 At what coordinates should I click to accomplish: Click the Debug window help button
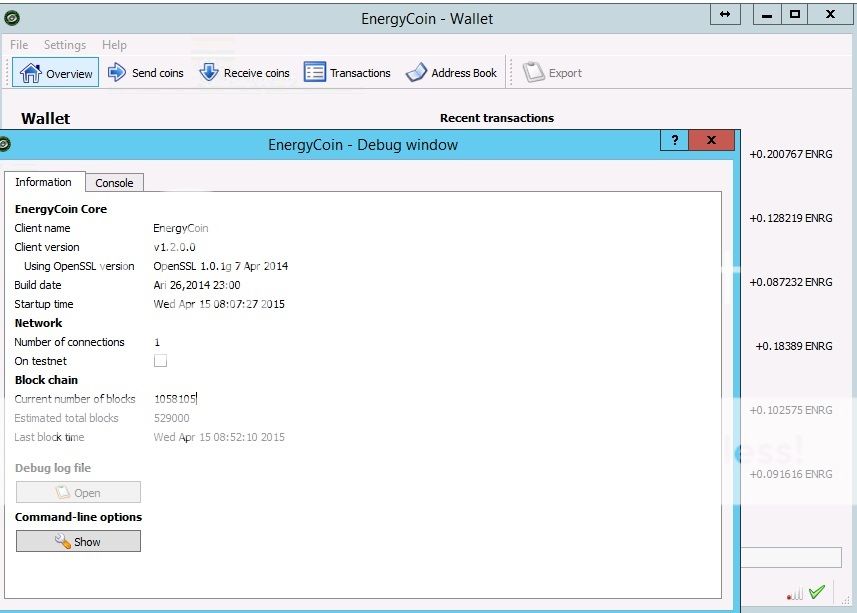click(x=674, y=140)
